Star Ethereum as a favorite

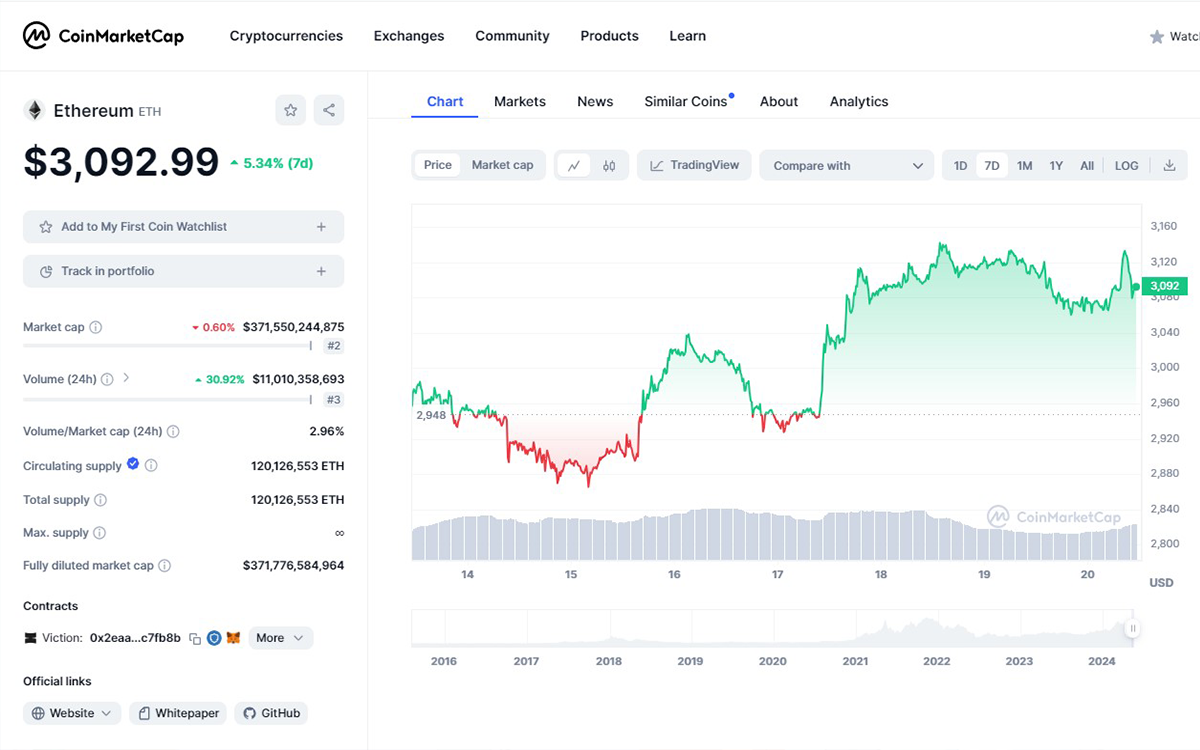click(x=291, y=110)
